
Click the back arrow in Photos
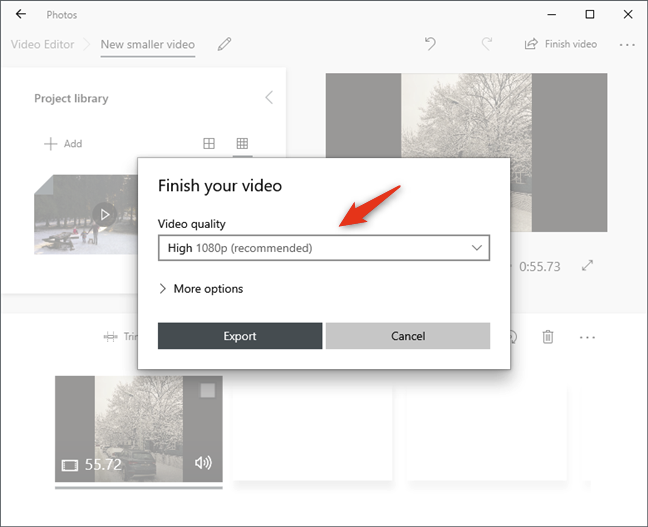pos(21,15)
